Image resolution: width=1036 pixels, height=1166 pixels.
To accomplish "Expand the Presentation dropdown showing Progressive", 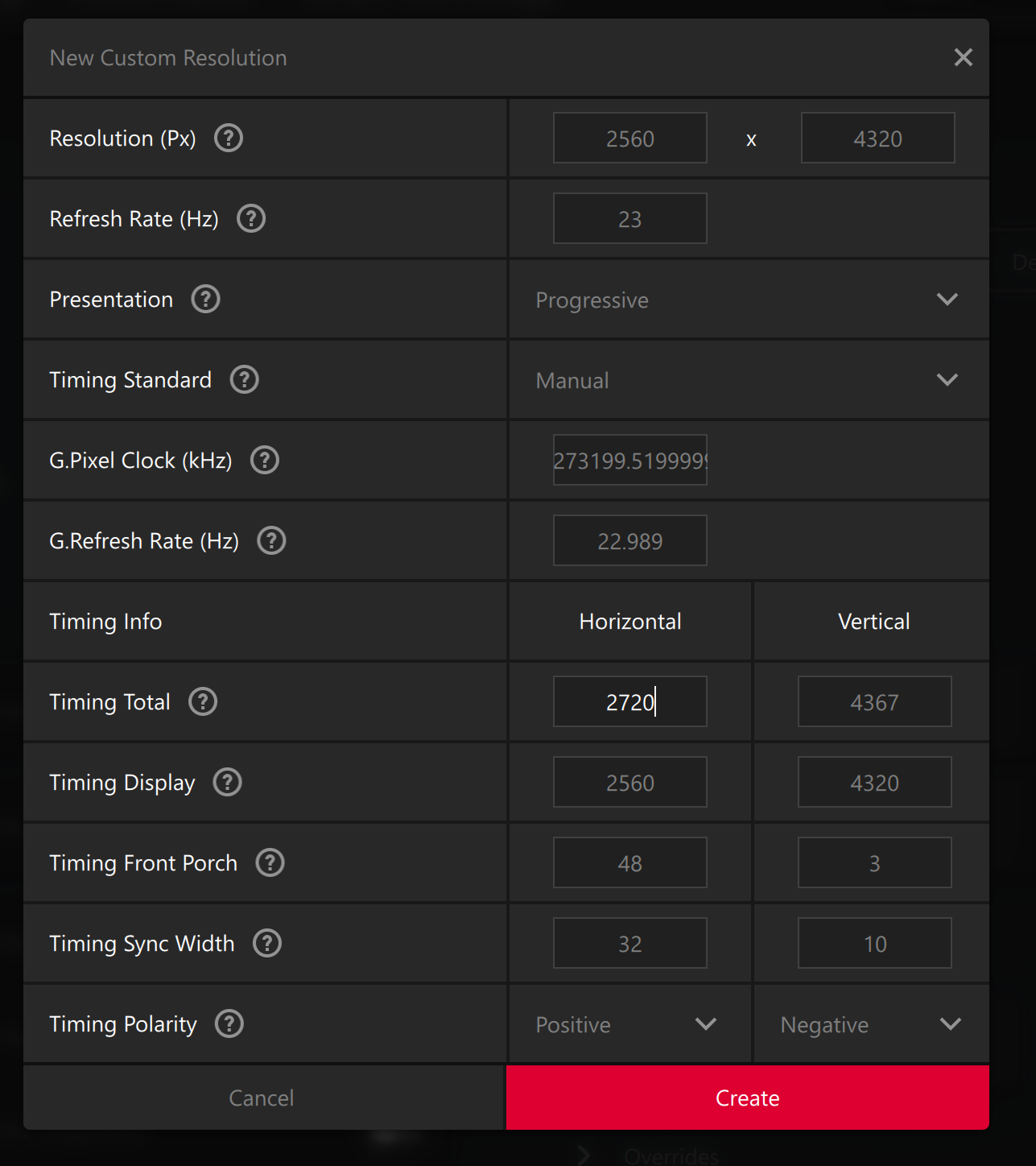I will [x=749, y=300].
